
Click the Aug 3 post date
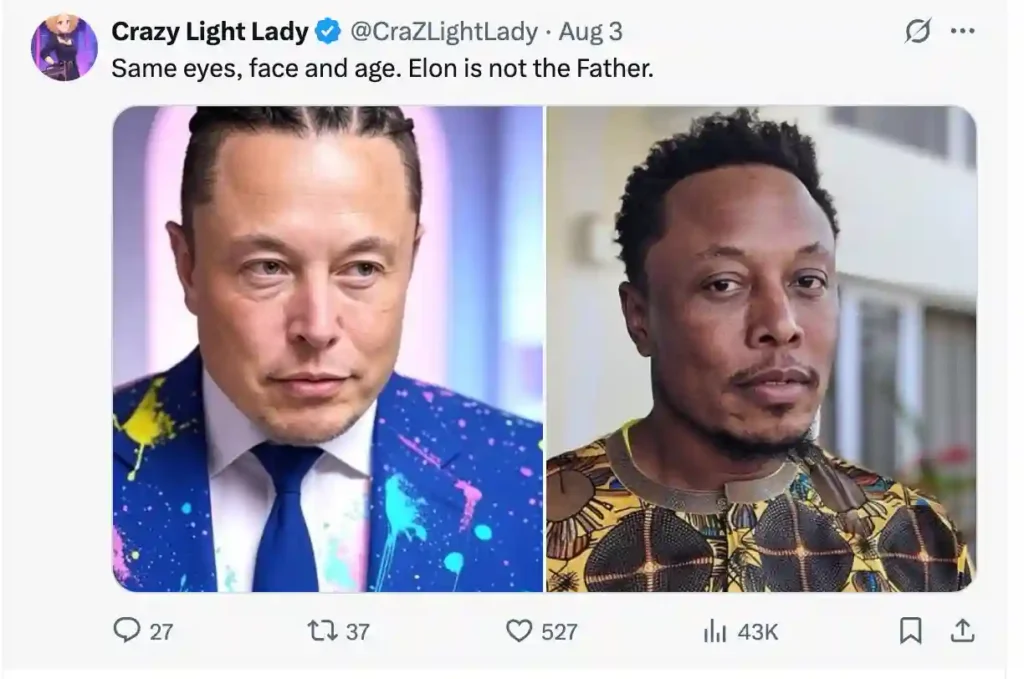tap(590, 31)
